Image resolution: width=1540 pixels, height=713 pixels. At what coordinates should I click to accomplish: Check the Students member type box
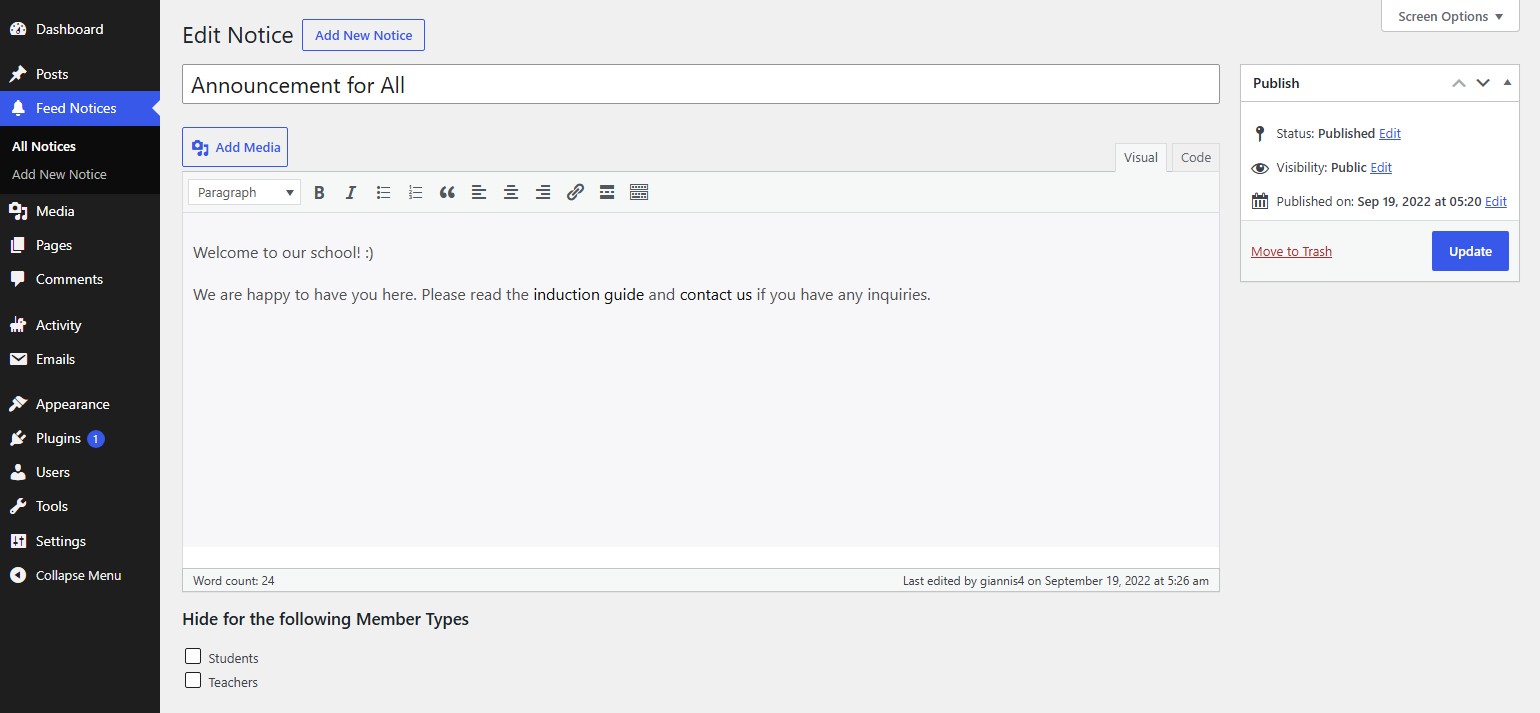click(x=193, y=656)
